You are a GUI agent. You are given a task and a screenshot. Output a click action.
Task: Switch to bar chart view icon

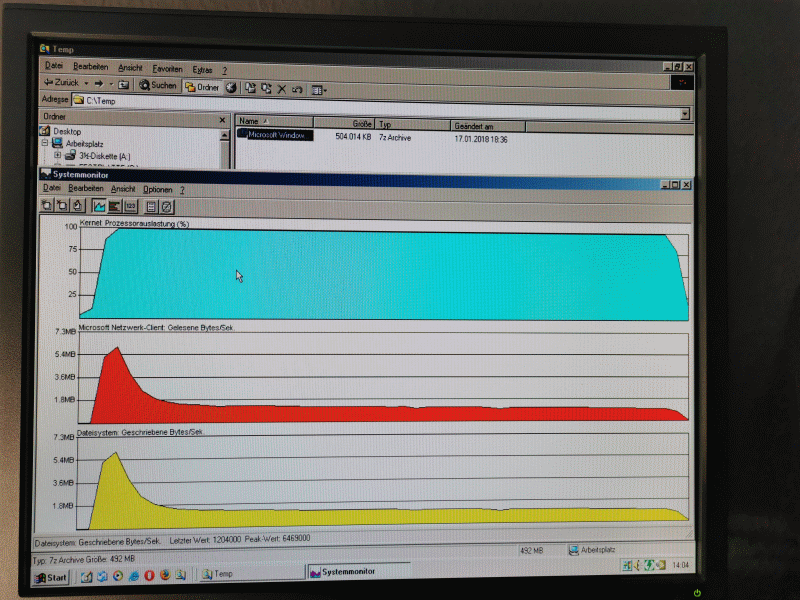pos(115,206)
